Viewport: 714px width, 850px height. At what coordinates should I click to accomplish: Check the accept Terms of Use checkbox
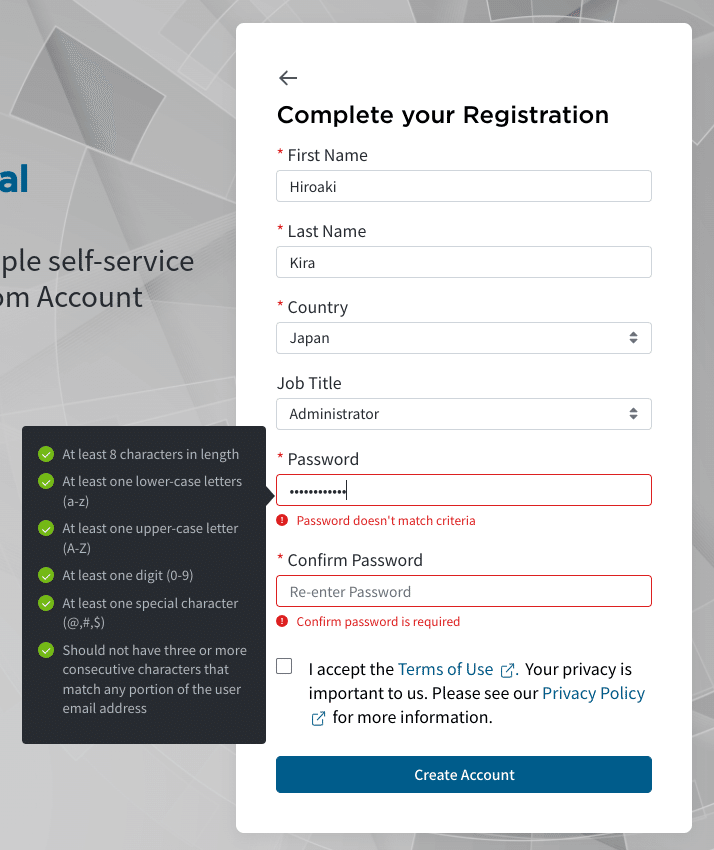click(284, 666)
